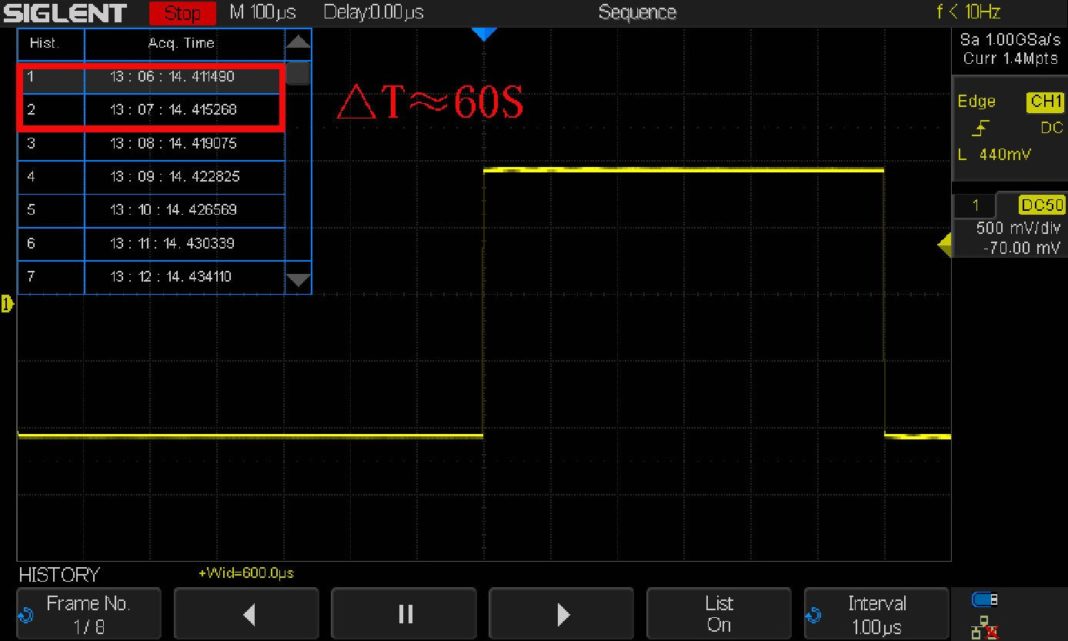This screenshot has width=1068, height=641.
Task: Click the next frame arrow softkey
Action: (561, 613)
